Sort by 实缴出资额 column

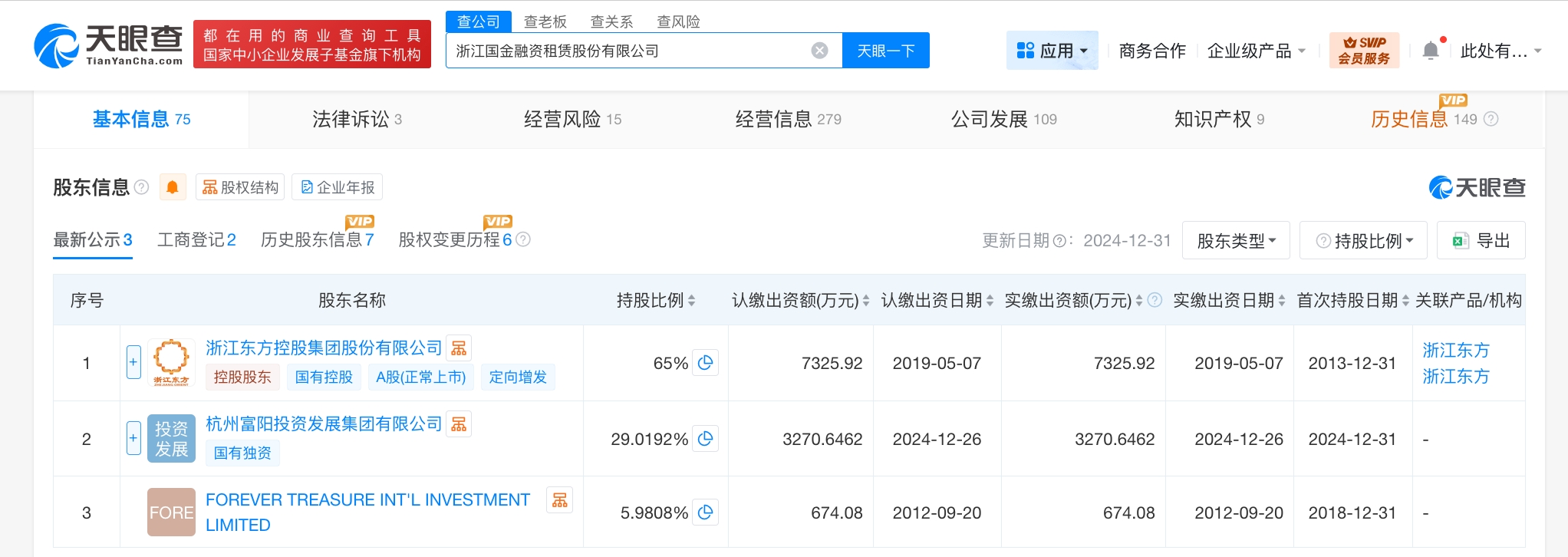pos(1139,301)
